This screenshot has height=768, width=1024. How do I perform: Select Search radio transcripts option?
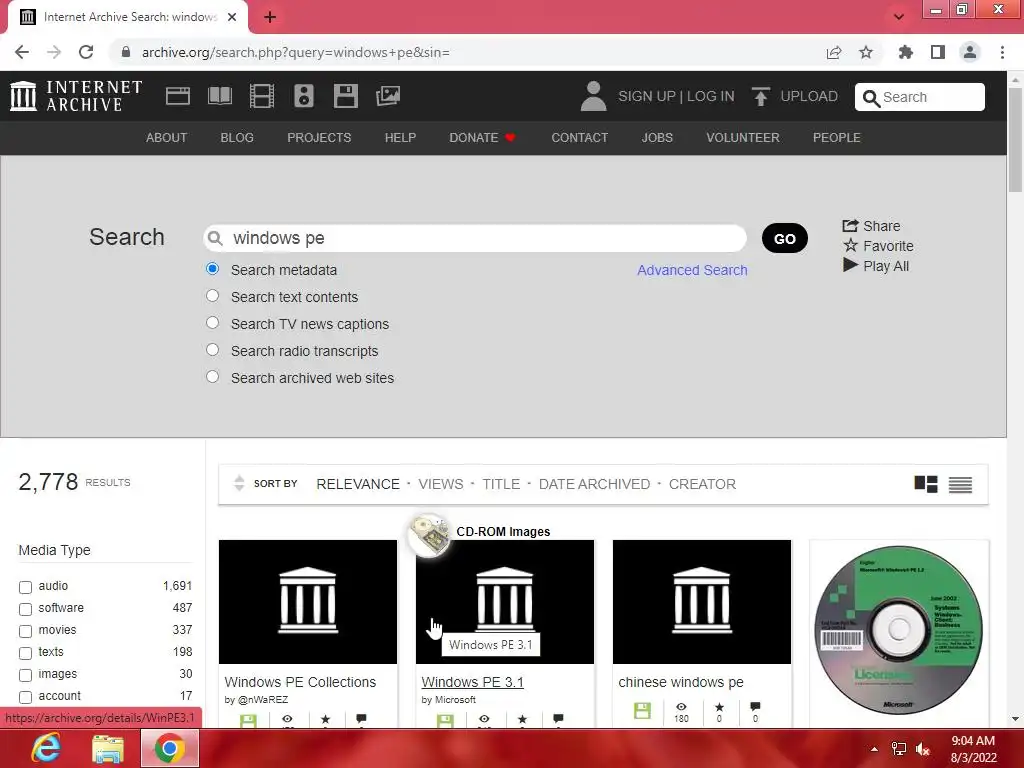(212, 349)
